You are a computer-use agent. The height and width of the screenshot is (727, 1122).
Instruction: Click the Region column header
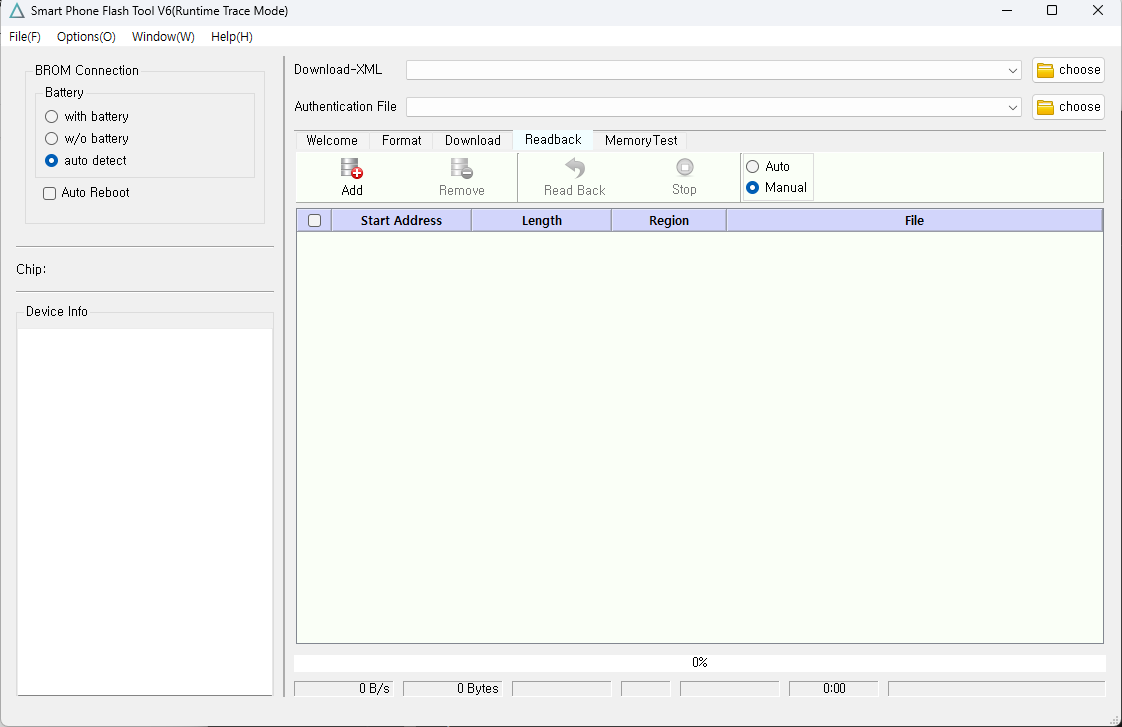(669, 220)
